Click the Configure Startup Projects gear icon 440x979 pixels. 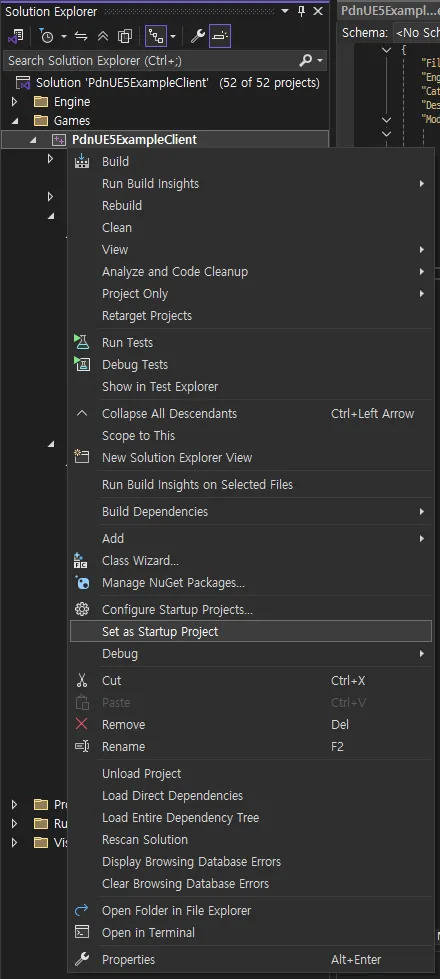(82, 609)
